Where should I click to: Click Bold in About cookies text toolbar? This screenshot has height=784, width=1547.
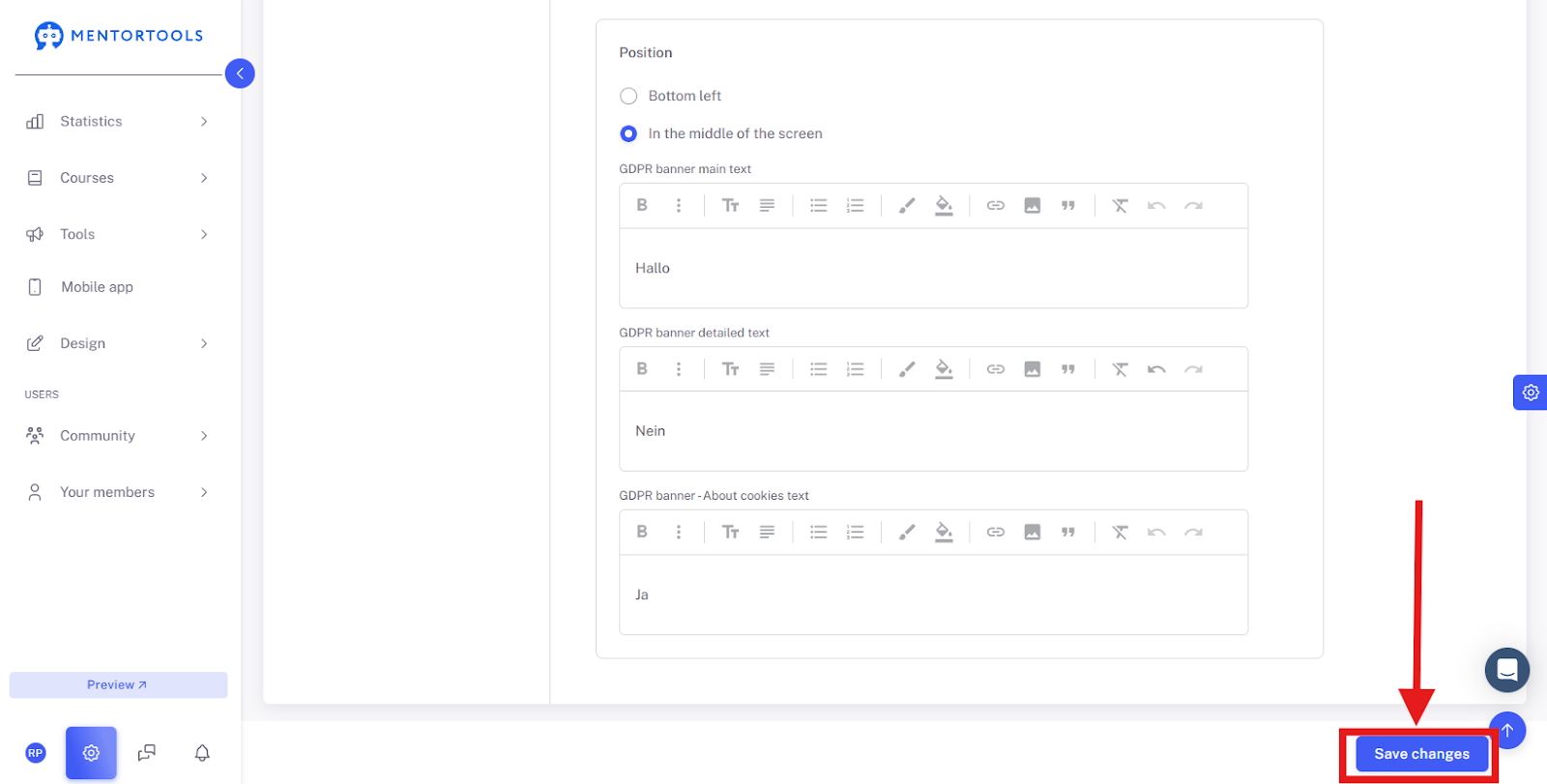point(642,532)
